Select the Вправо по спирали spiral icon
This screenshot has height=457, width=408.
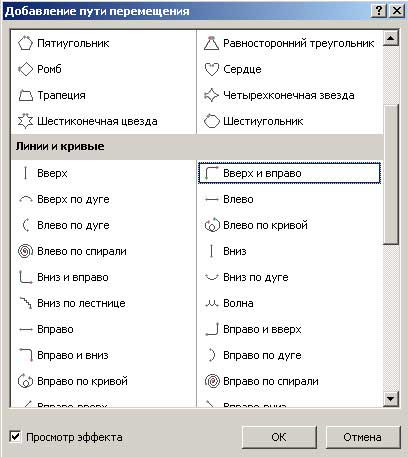pyautogui.click(x=211, y=381)
